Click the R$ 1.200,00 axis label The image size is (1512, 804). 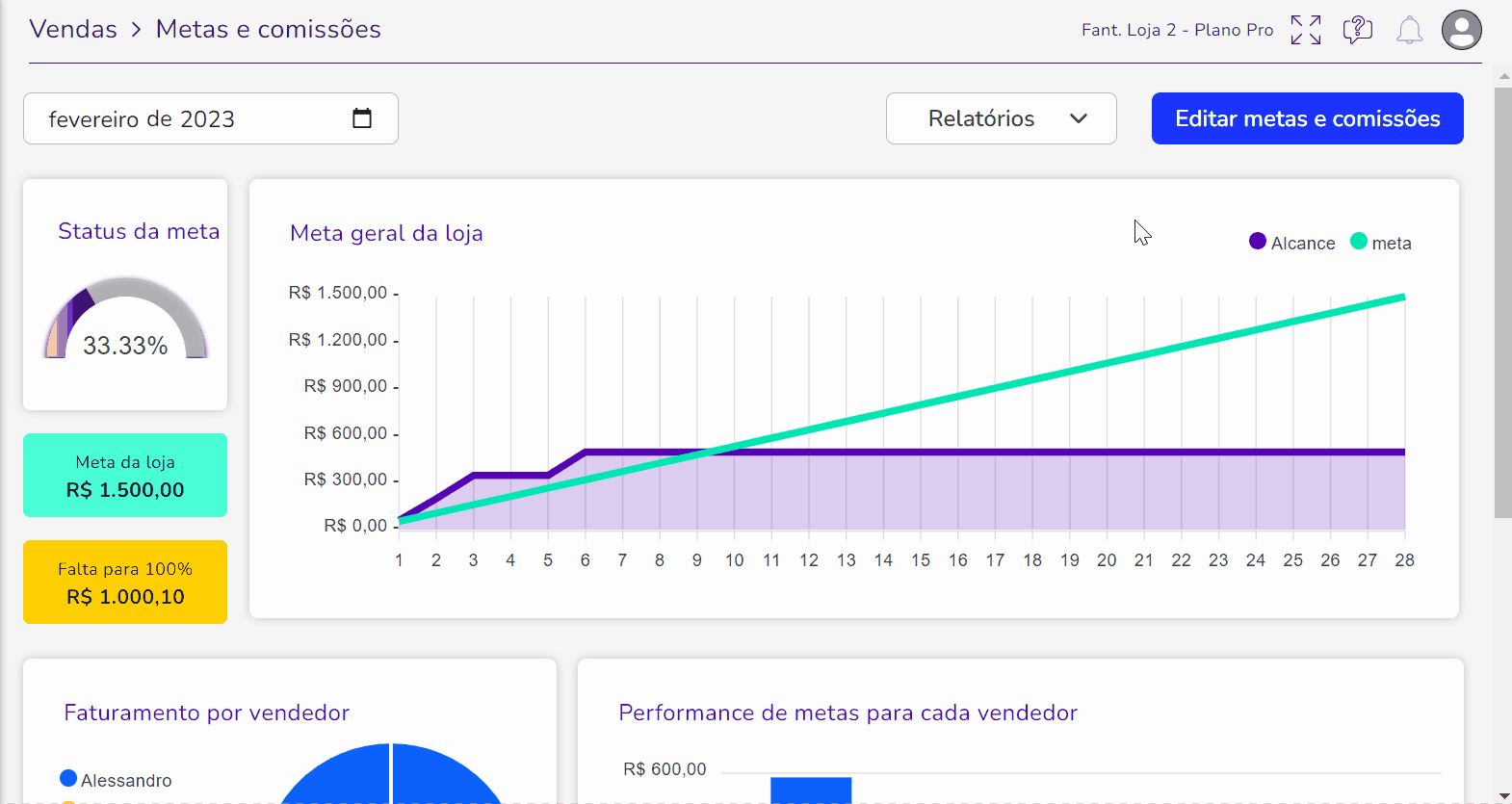[x=338, y=340]
